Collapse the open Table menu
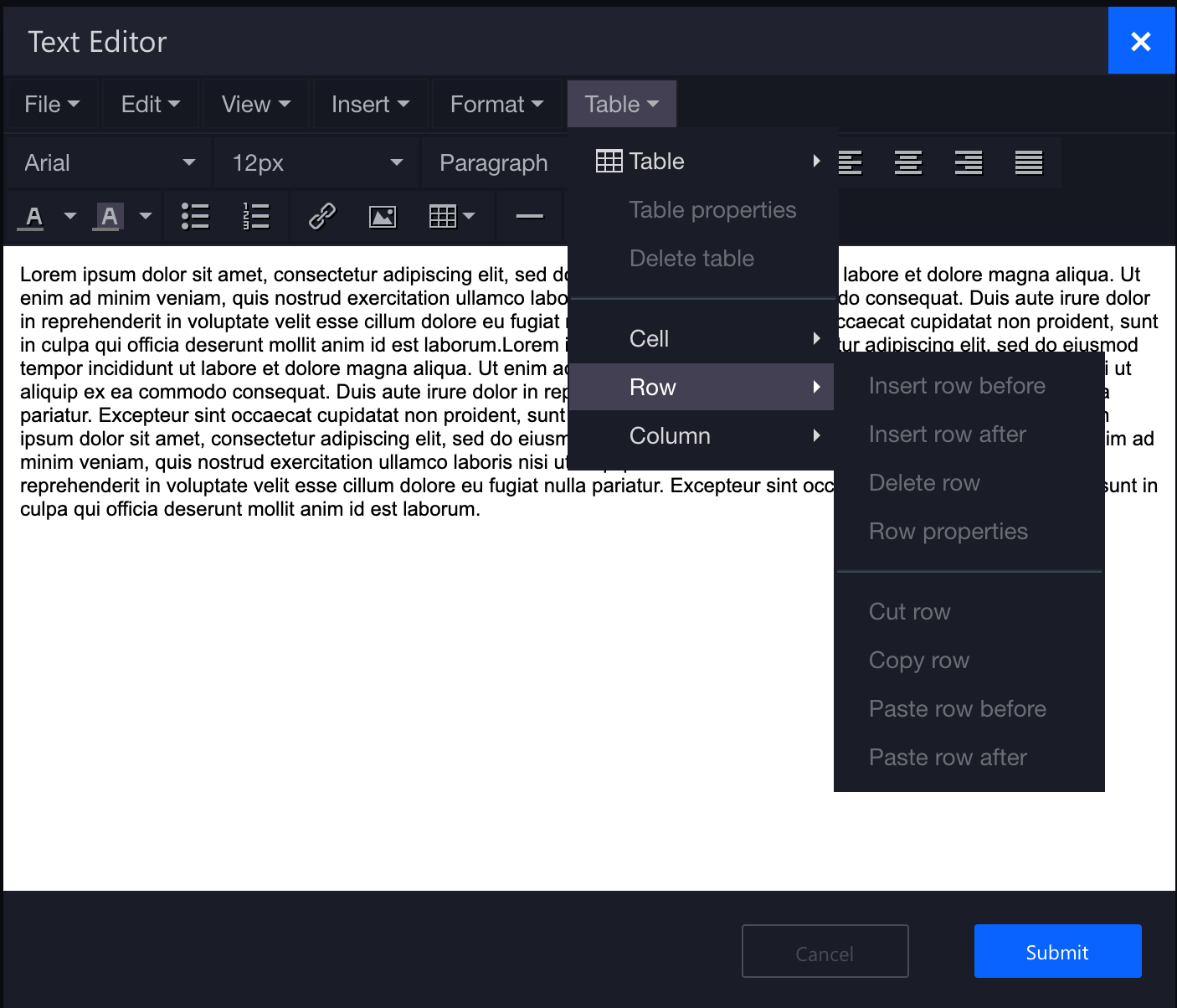Viewport: 1177px width, 1008px height. point(622,105)
